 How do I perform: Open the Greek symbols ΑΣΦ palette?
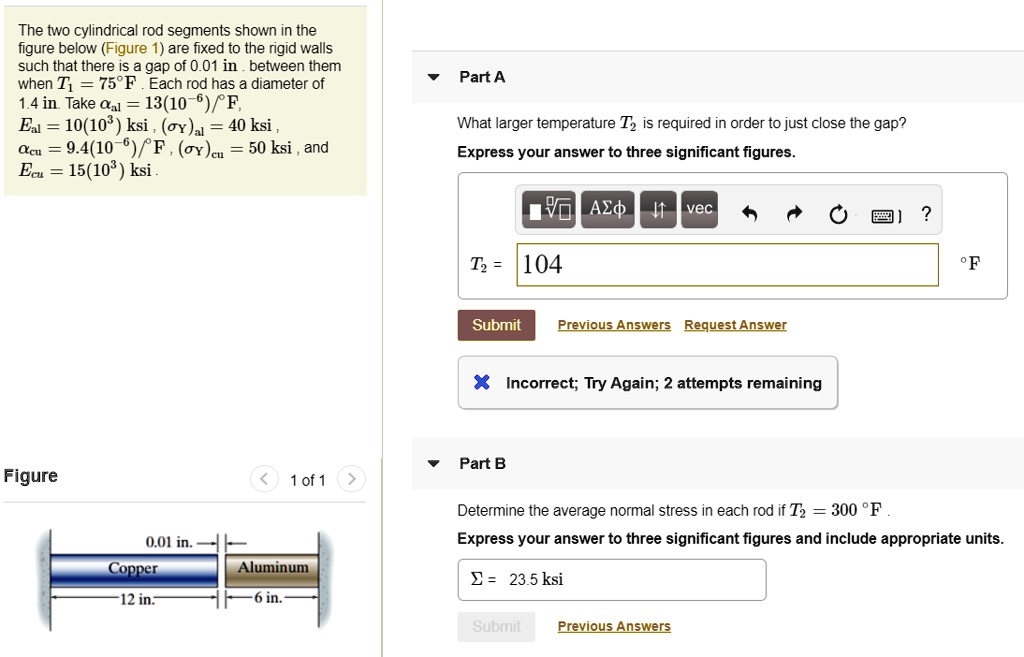point(606,210)
